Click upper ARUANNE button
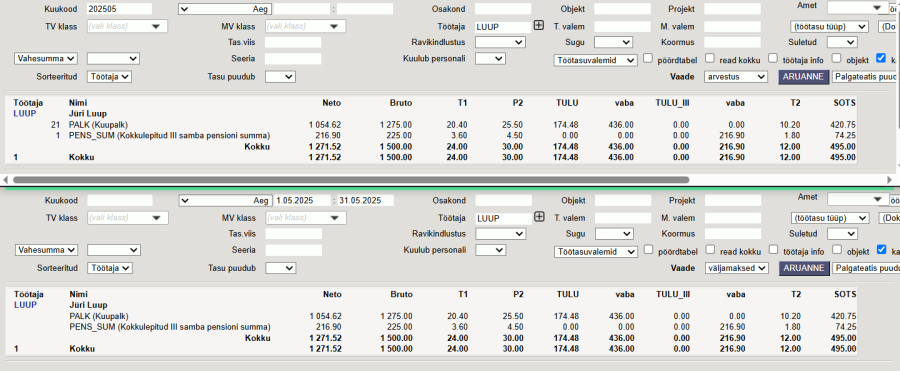 (804, 77)
